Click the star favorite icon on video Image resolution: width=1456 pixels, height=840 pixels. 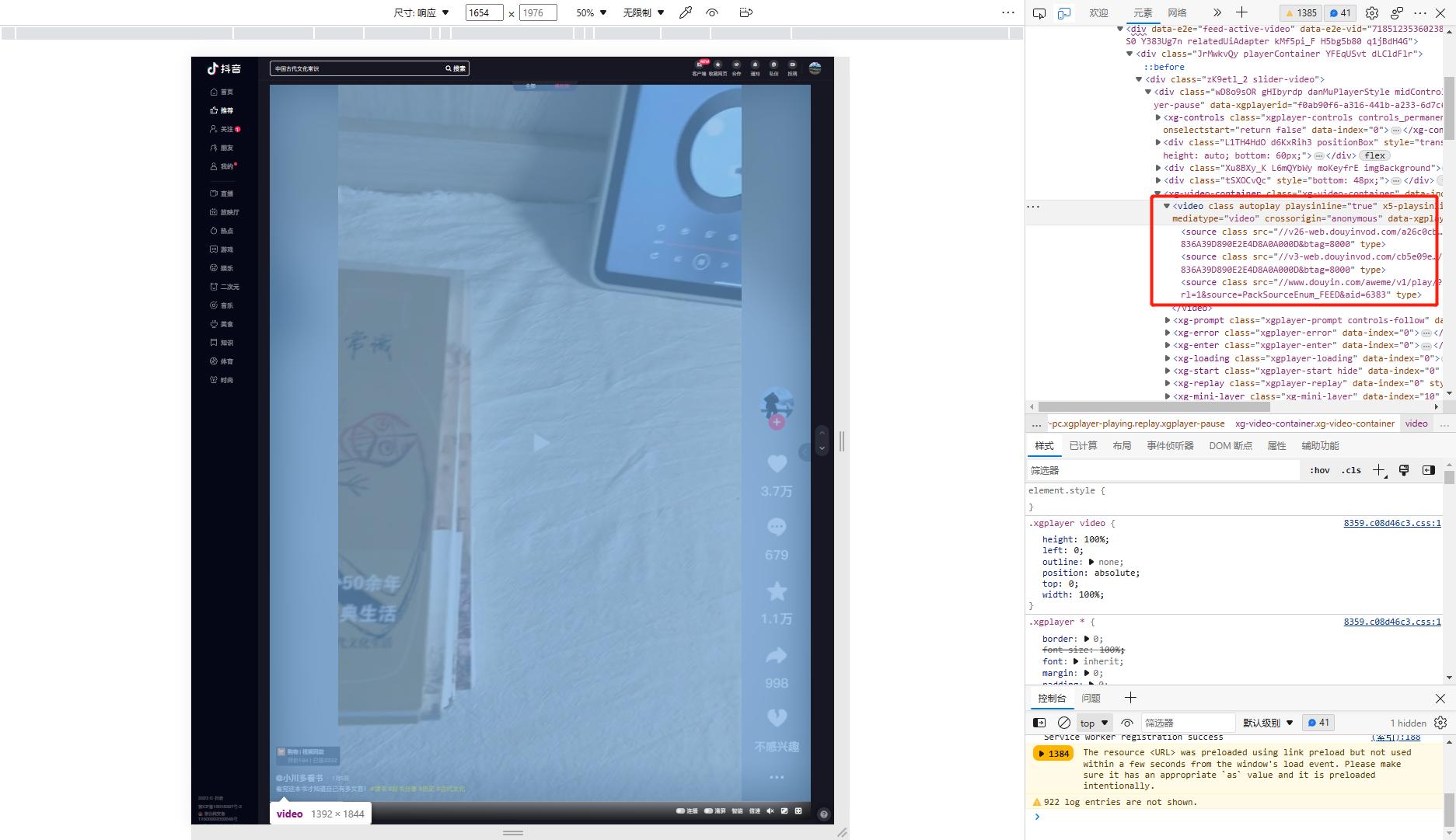(x=777, y=592)
